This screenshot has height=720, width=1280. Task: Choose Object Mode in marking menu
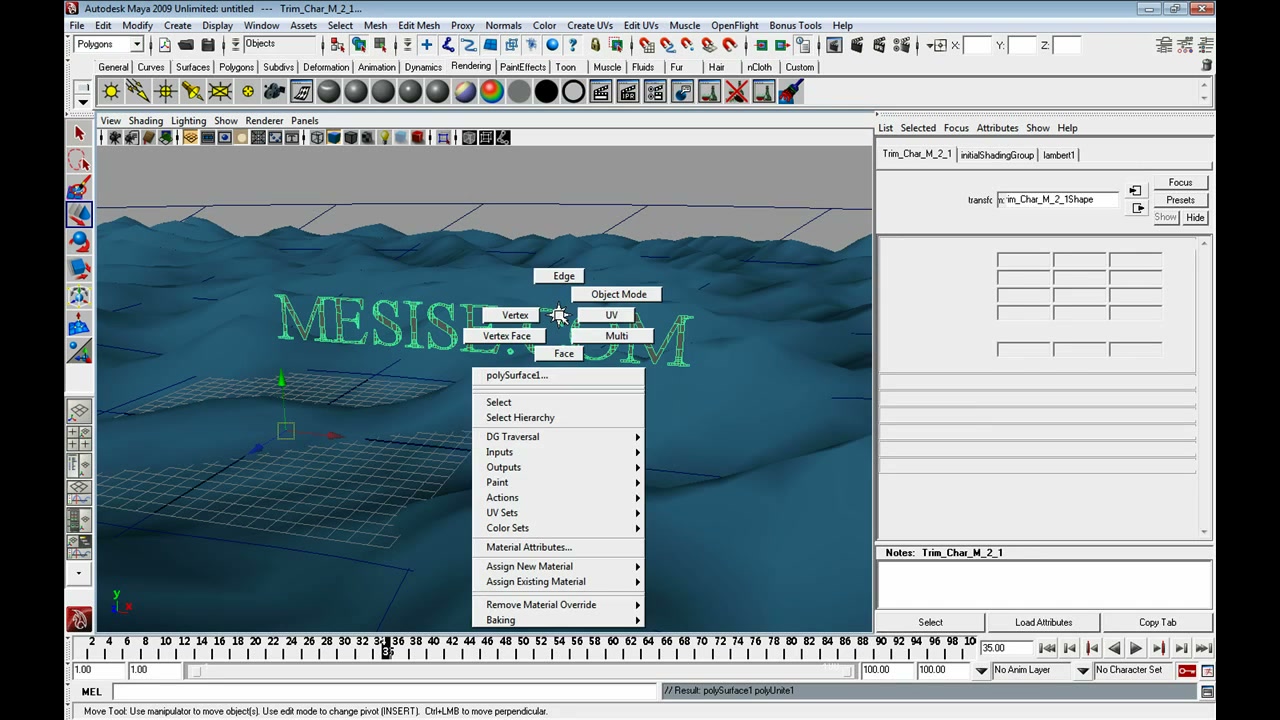[x=619, y=294]
